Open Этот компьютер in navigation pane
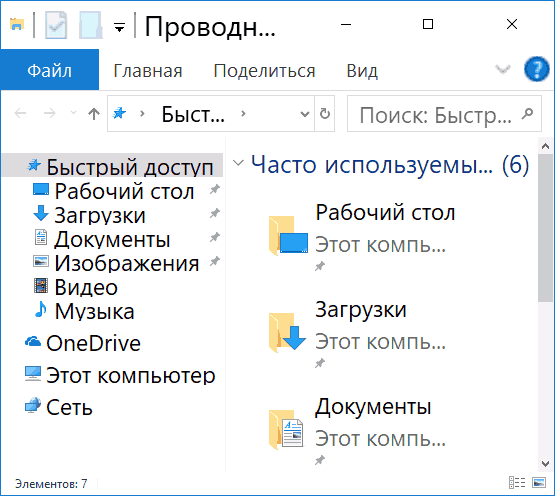Viewport: 555px width, 496px height. (130, 375)
